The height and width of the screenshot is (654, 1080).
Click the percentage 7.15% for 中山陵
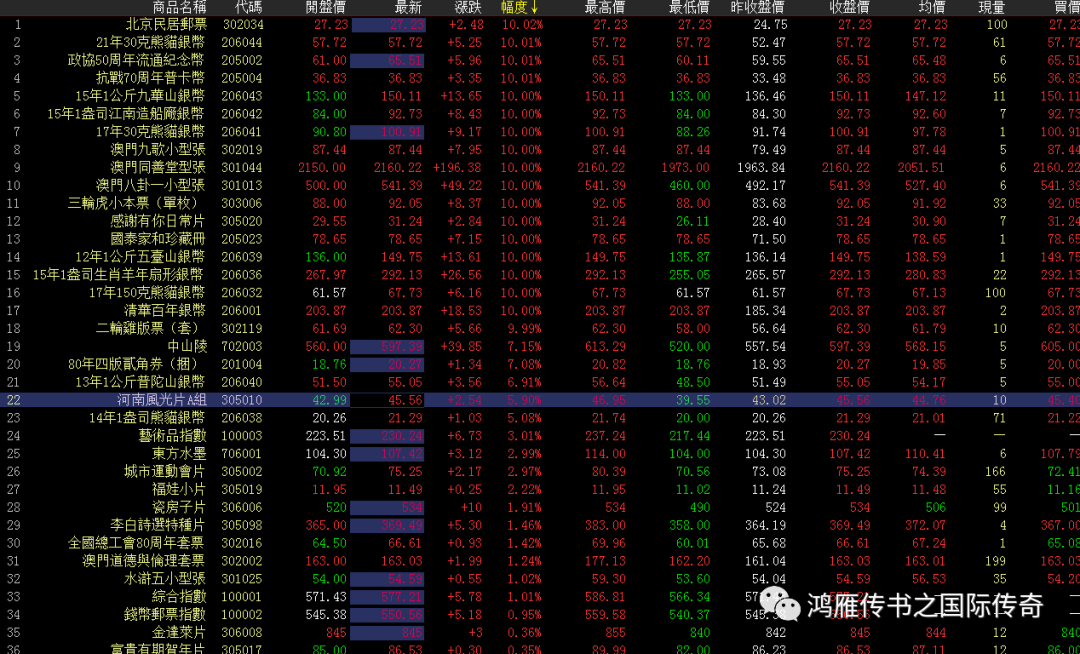[x=522, y=346]
